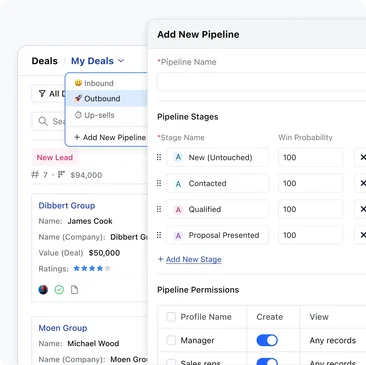Click win probability field for New (Untouched)
366x365 pixels.
point(311,157)
